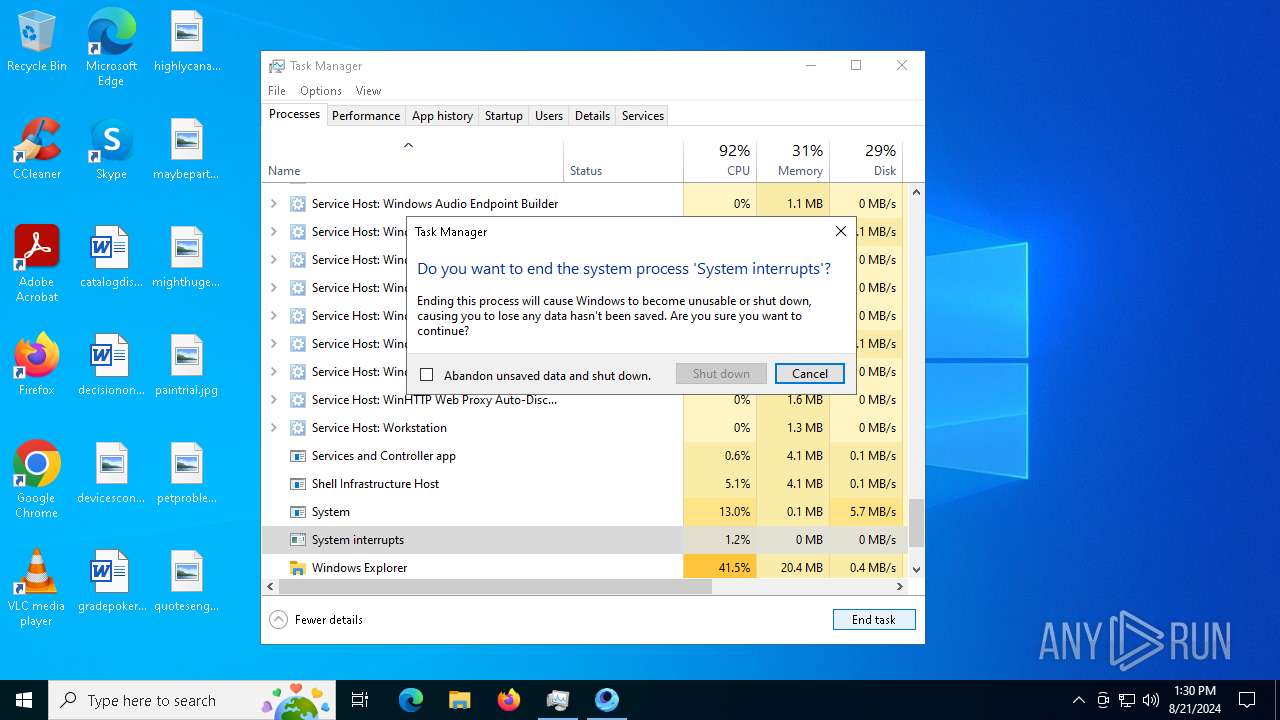This screenshot has height=720, width=1280.
Task: Select the Skype desktop shortcut
Action: pyautogui.click(x=111, y=150)
